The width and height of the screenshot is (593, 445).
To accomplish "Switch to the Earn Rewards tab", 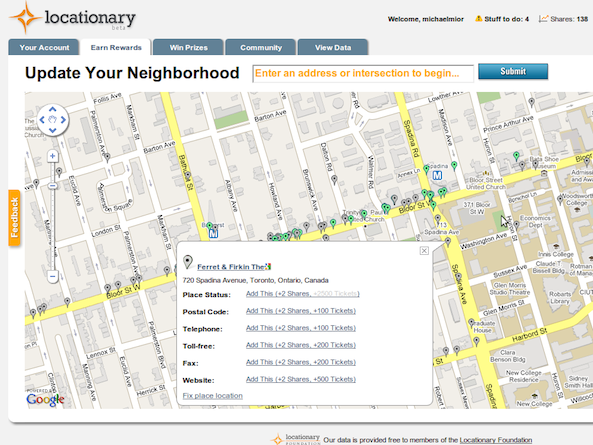I will coord(116,48).
